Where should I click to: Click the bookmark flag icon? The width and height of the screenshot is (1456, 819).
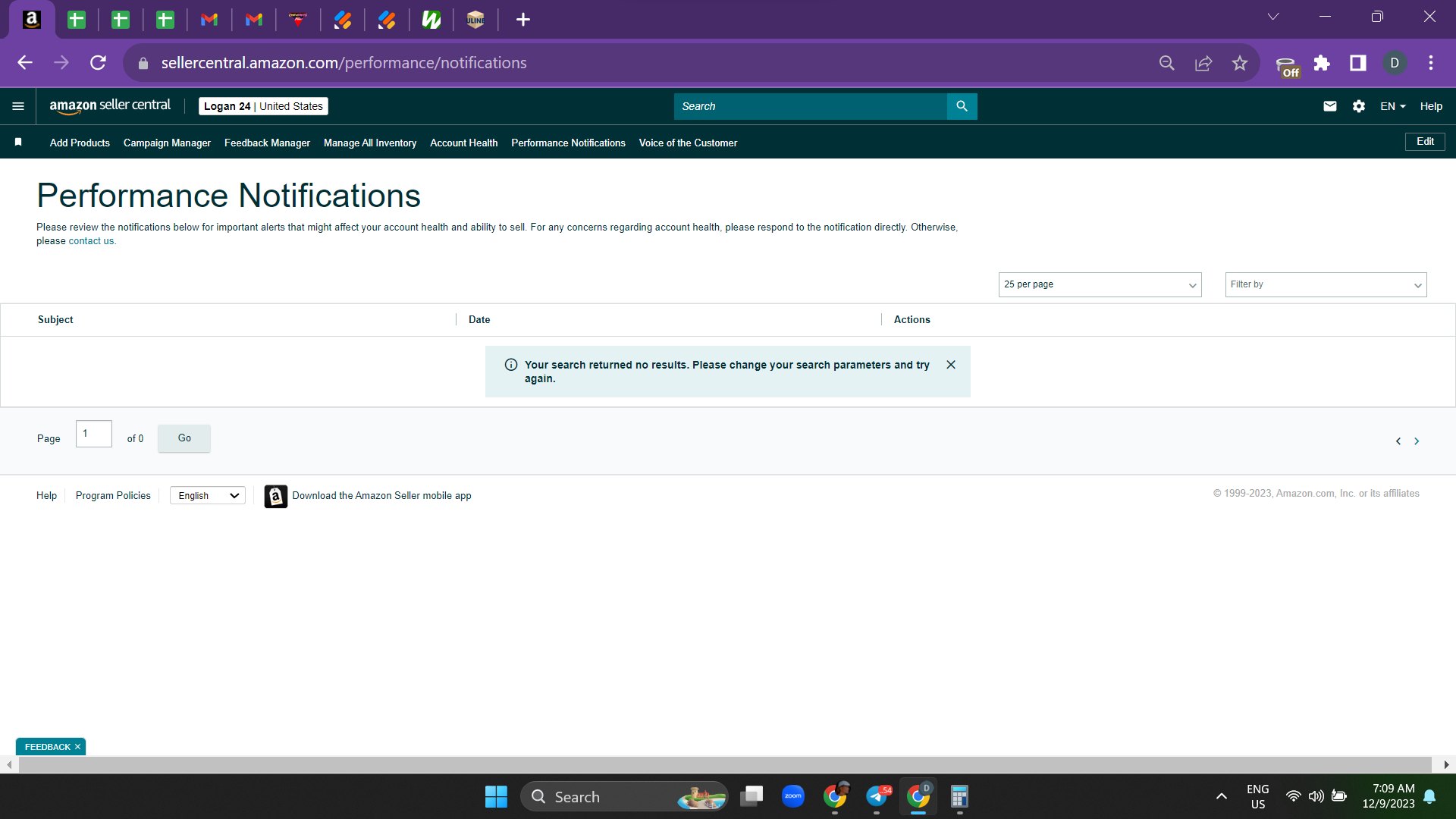pyautogui.click(x=18, y=142)
